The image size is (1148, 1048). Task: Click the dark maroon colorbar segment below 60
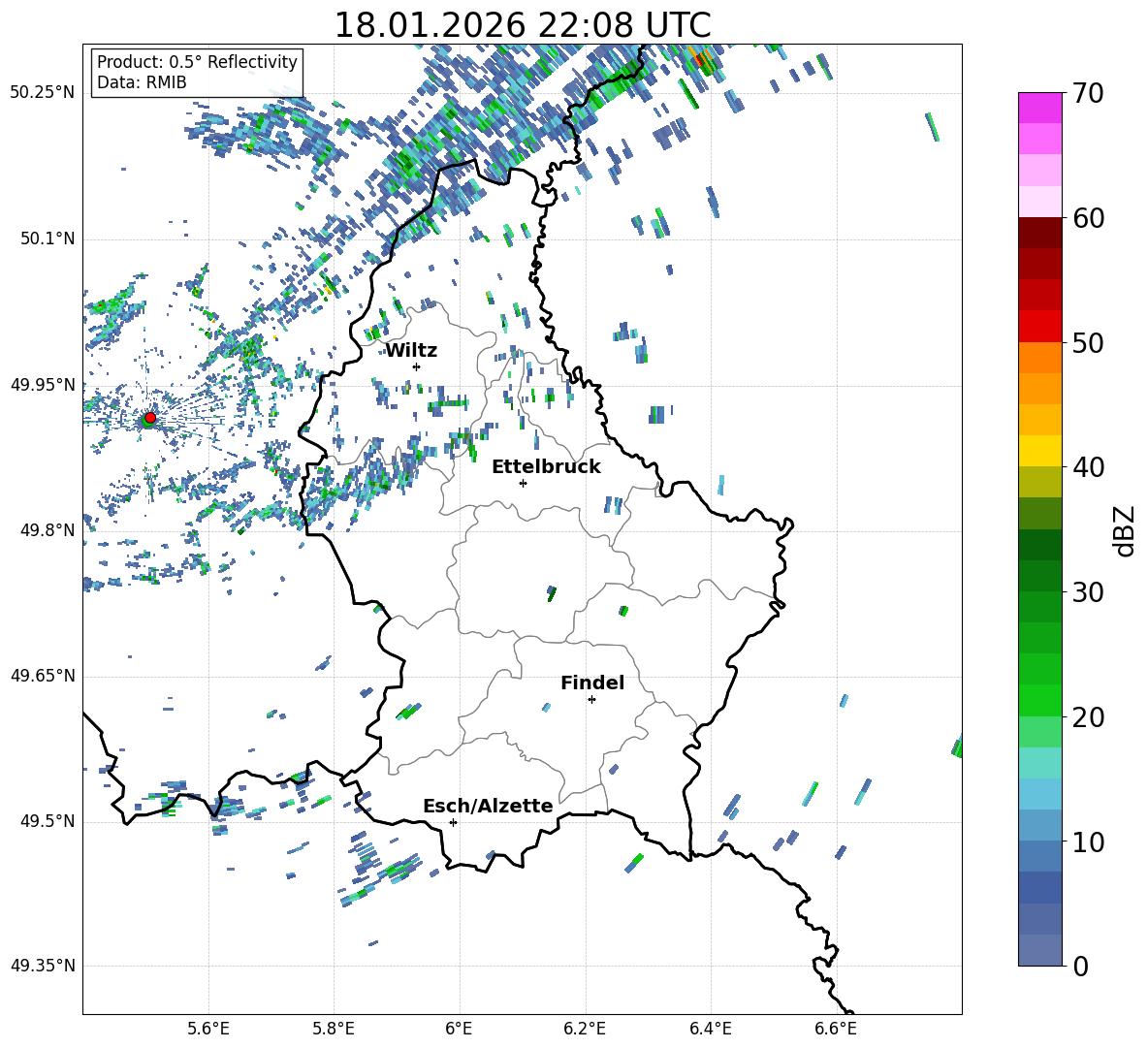coord(1039,233)
